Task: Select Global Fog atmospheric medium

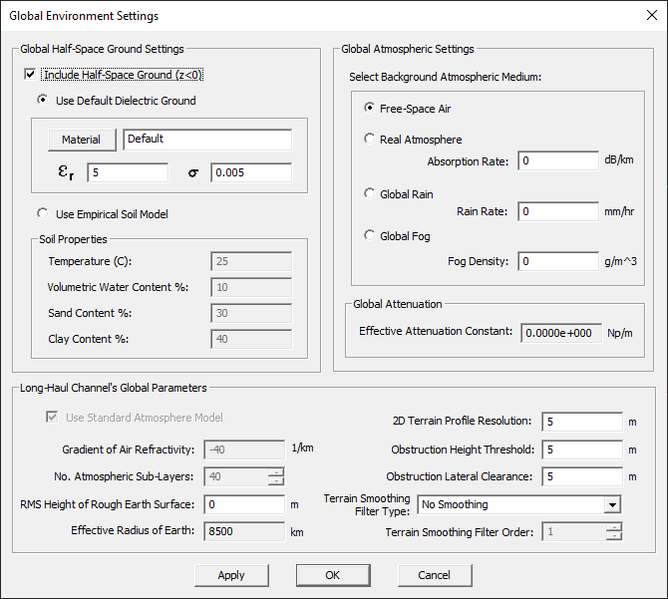Action: coord(370,236)
